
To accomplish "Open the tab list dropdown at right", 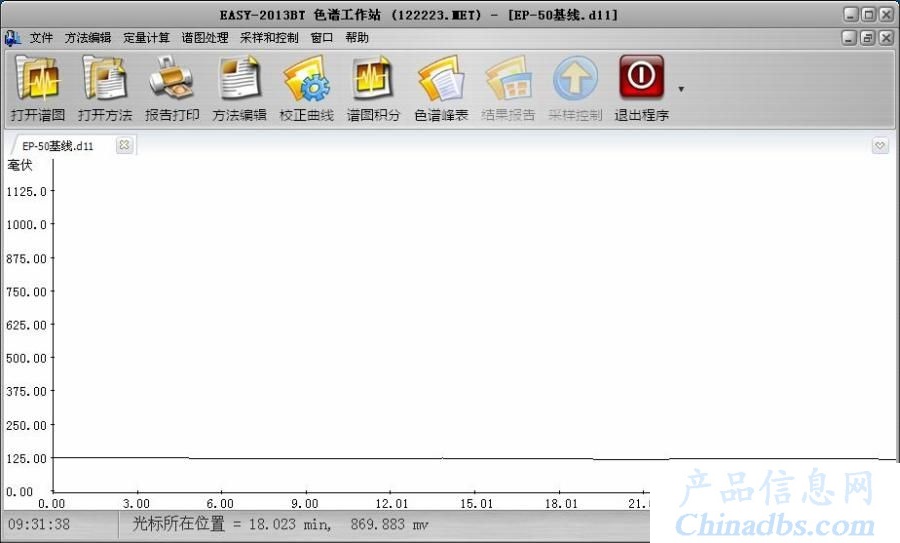I will [880, 146].
